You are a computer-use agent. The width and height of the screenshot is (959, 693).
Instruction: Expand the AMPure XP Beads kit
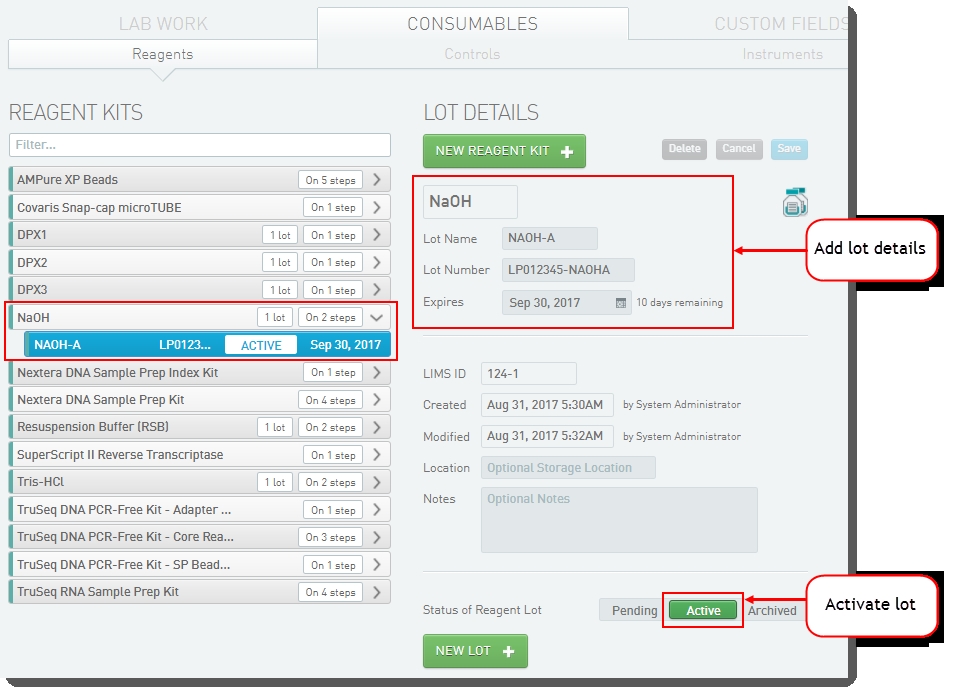tap(377, 180)
